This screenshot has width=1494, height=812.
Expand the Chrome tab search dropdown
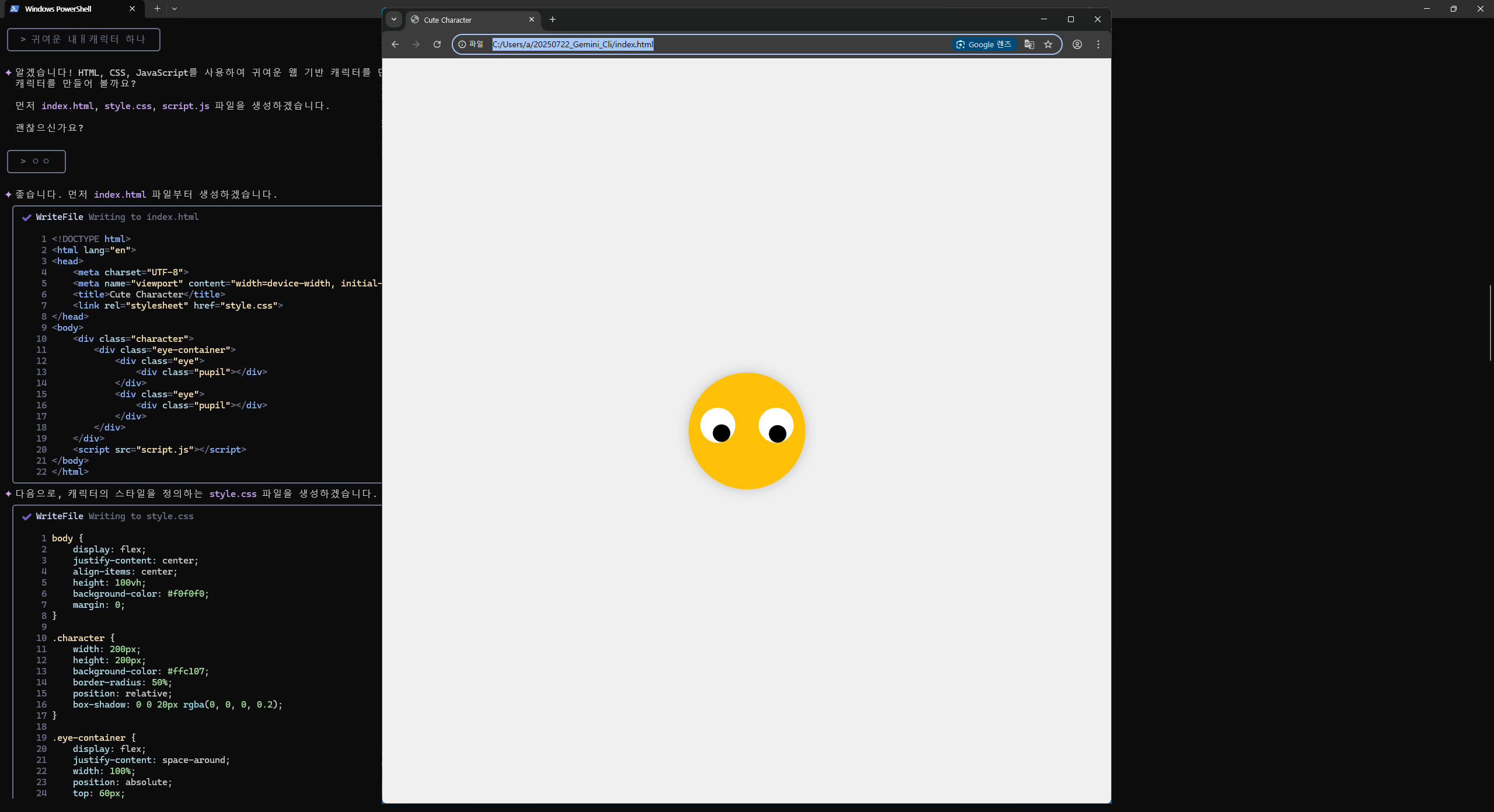tap(394, 19)
